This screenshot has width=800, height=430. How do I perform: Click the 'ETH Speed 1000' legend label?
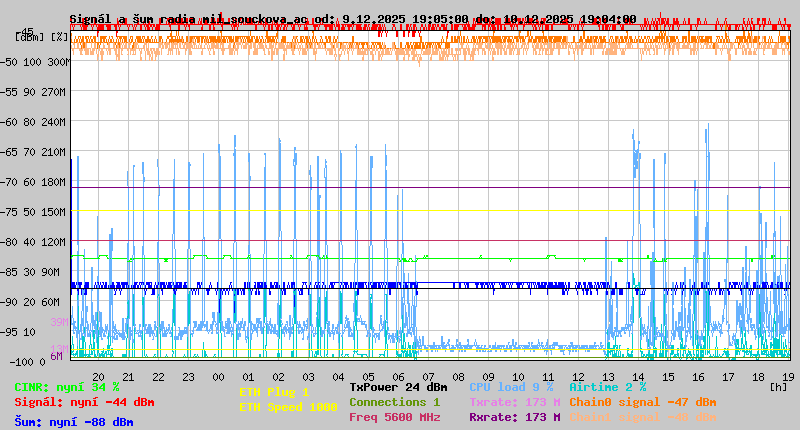point(288,407)
